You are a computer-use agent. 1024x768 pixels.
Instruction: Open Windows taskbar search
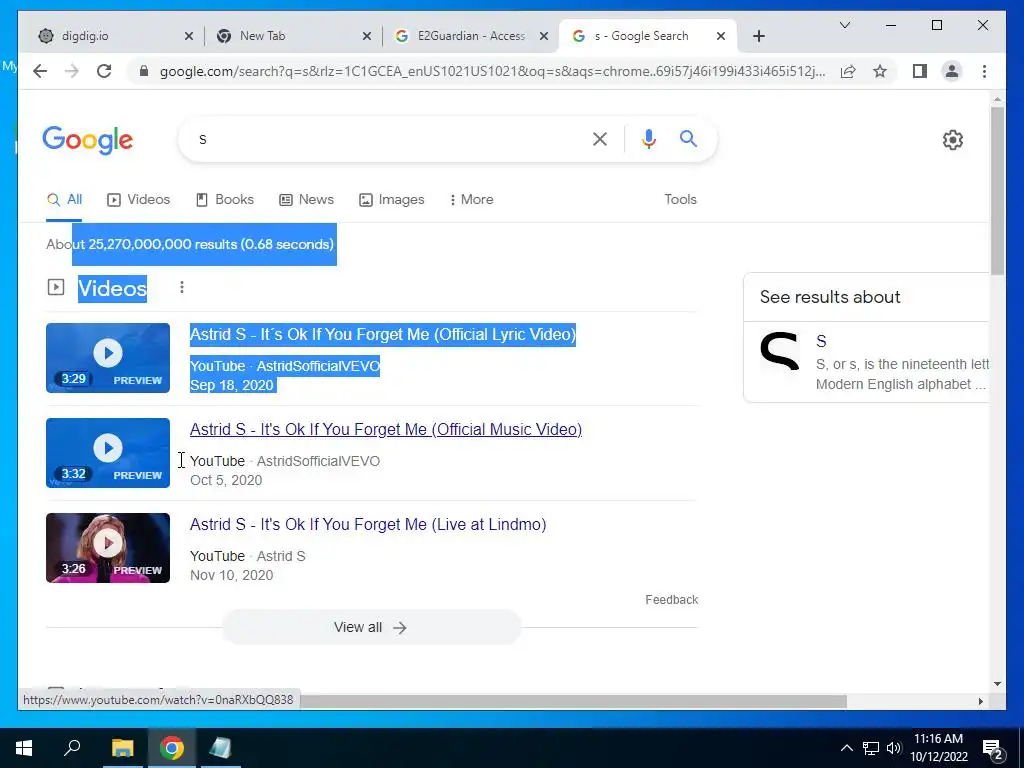tap(72, 748)
